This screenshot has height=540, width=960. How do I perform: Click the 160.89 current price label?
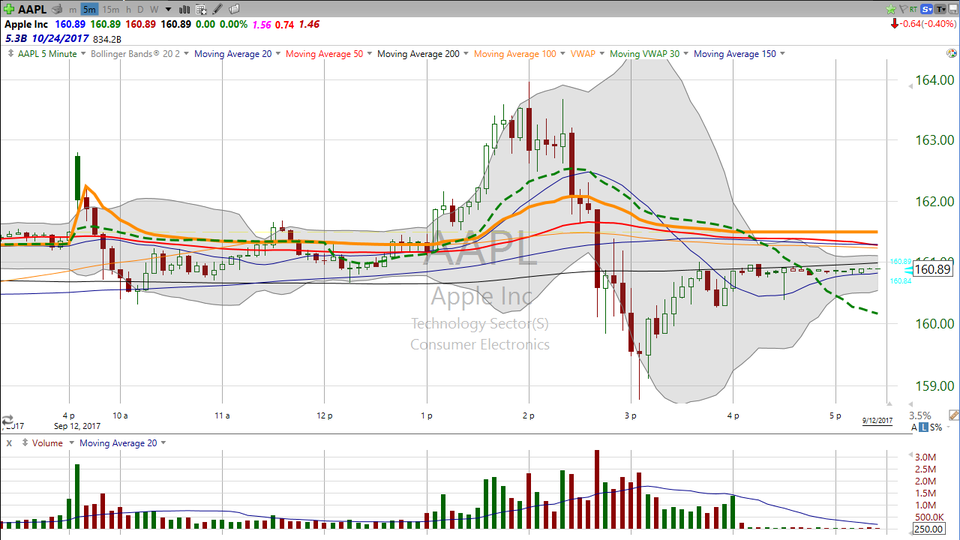click(x=933, y=269)
